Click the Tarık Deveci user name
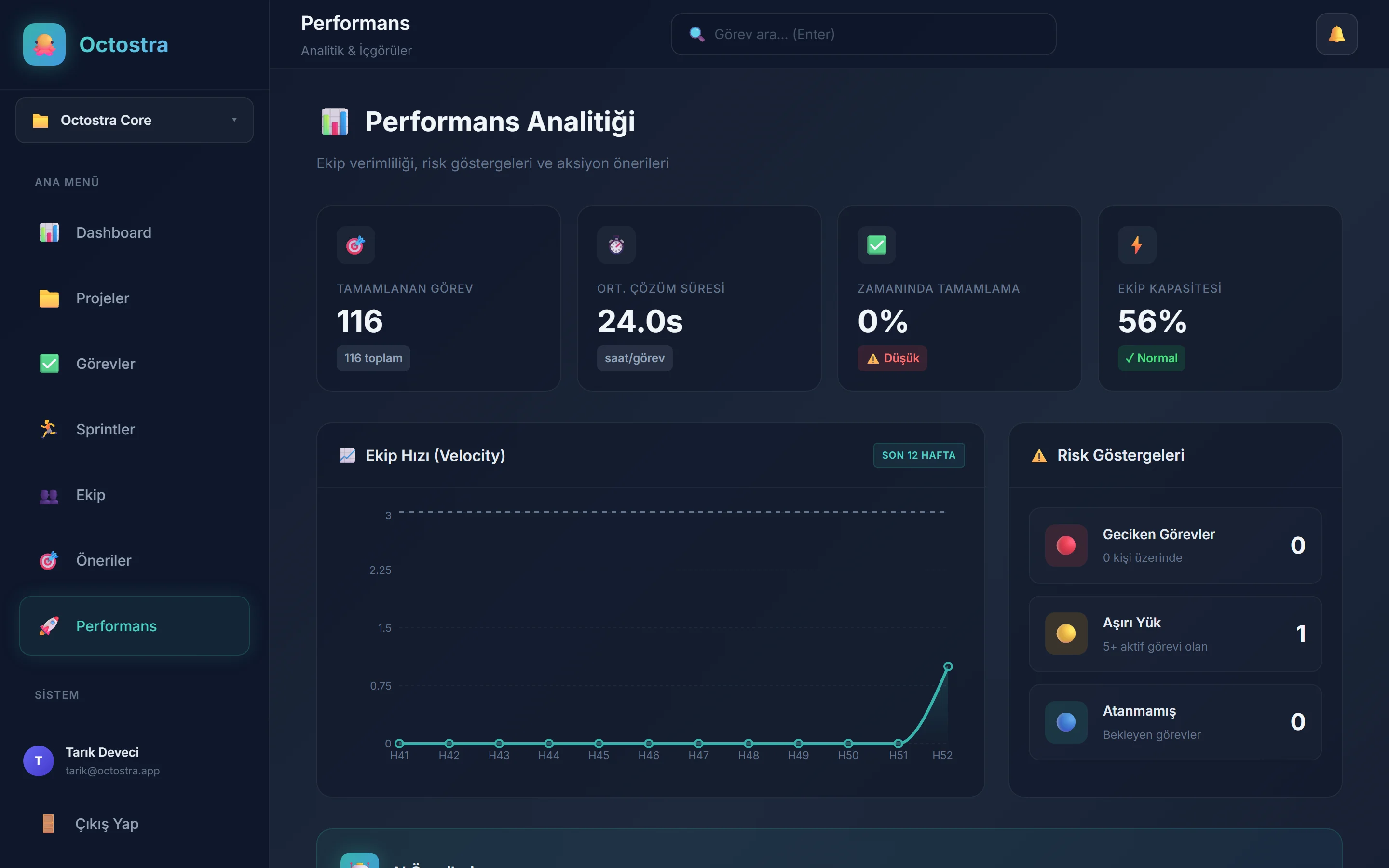 (102, 752)
